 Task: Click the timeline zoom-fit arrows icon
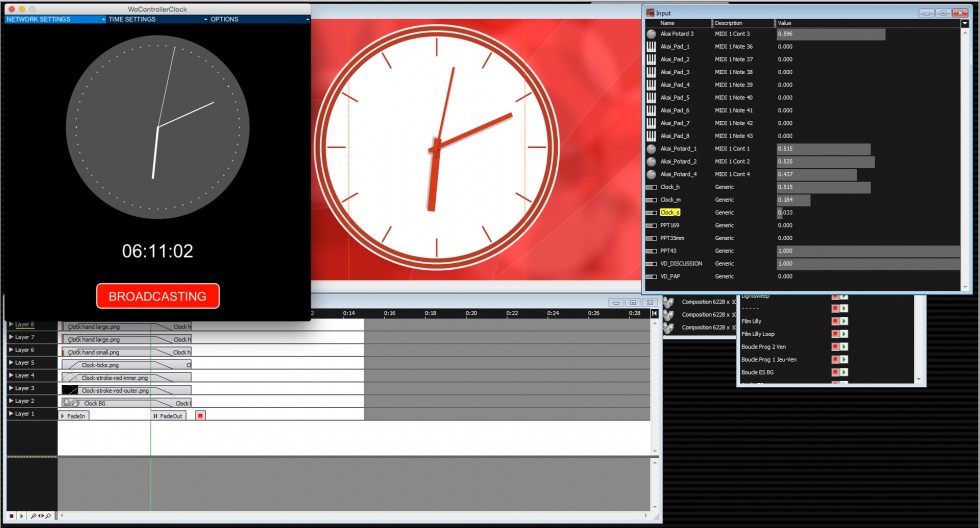point(41,516)
